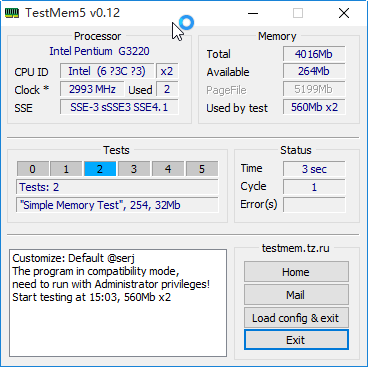Viewport: 368px width, 367px height.
Task: Click the x2 core count field
Action: pos(167,71)
